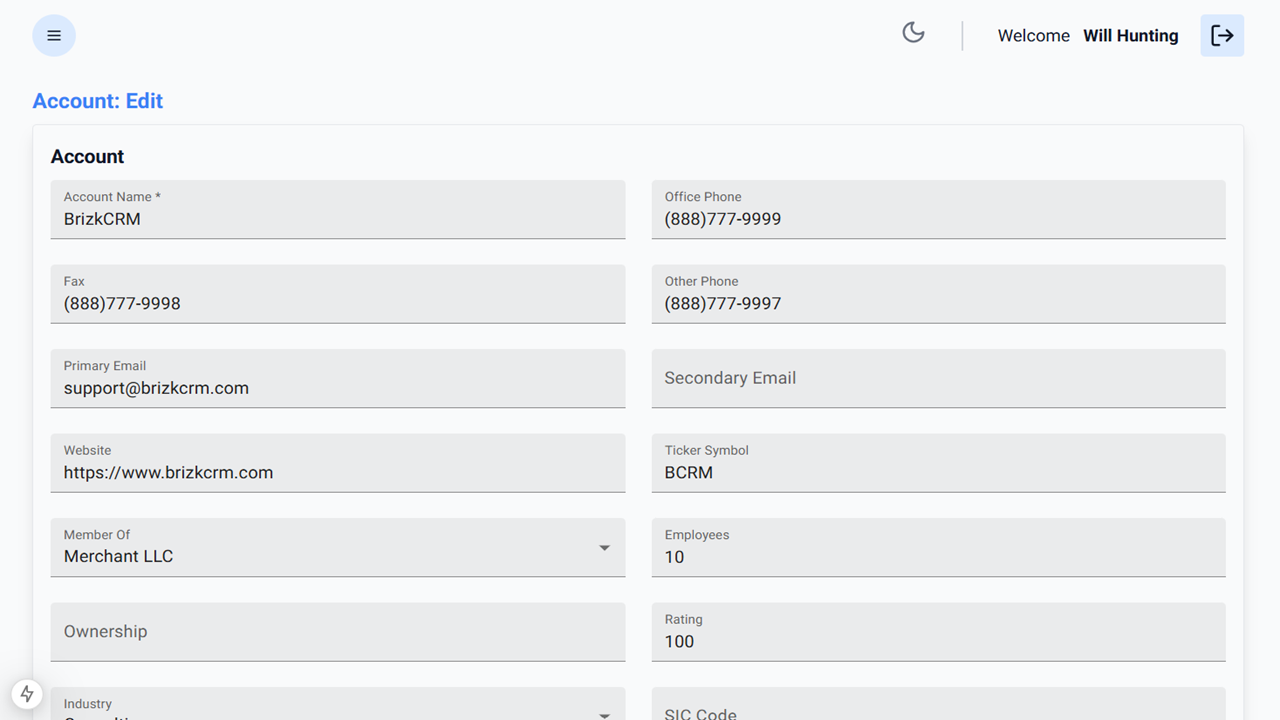
Task: Select the Primary Email input
Action: (x=338, y=388)
